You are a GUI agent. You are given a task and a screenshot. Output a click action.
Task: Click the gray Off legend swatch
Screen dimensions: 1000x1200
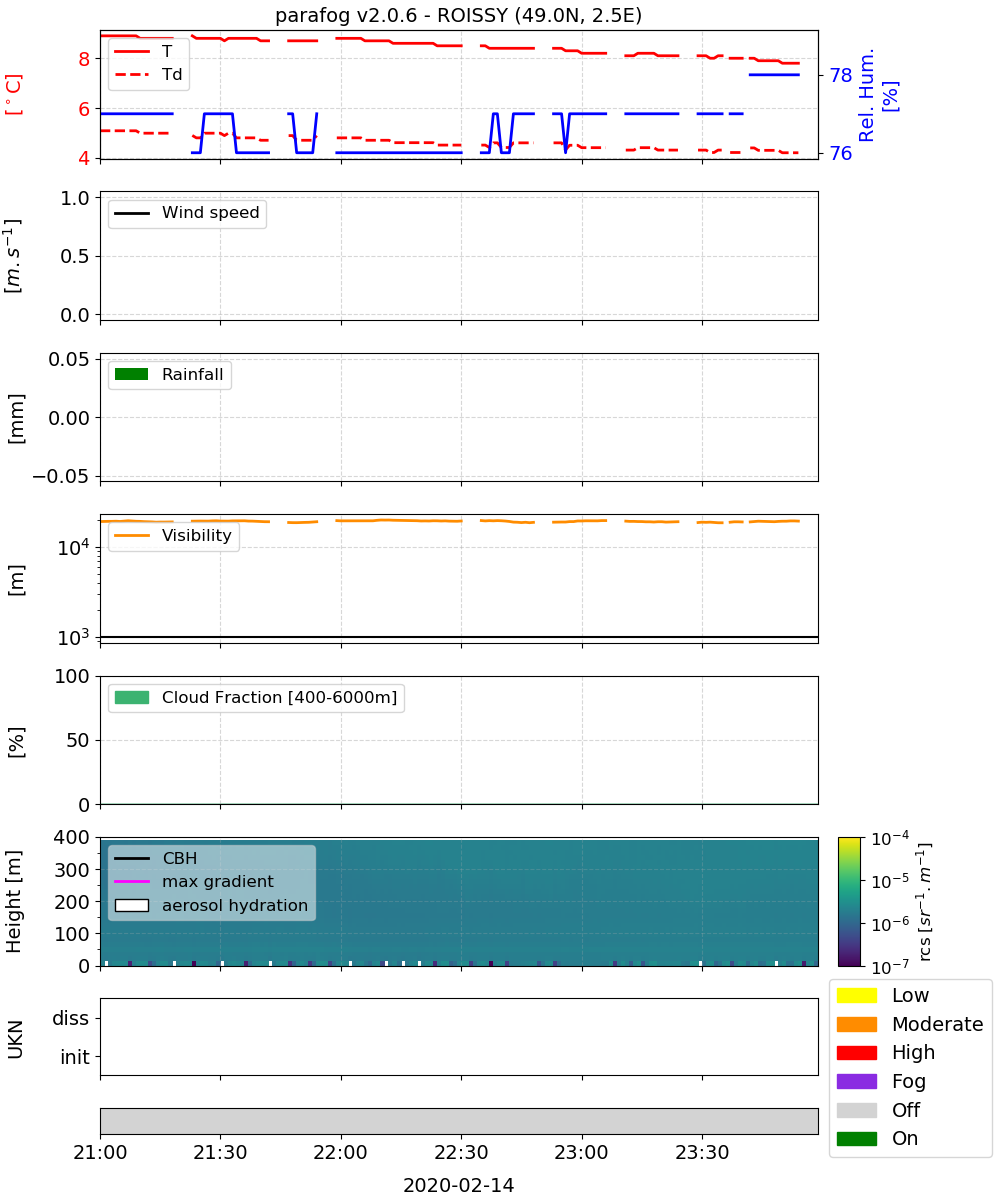point(856,1110)
